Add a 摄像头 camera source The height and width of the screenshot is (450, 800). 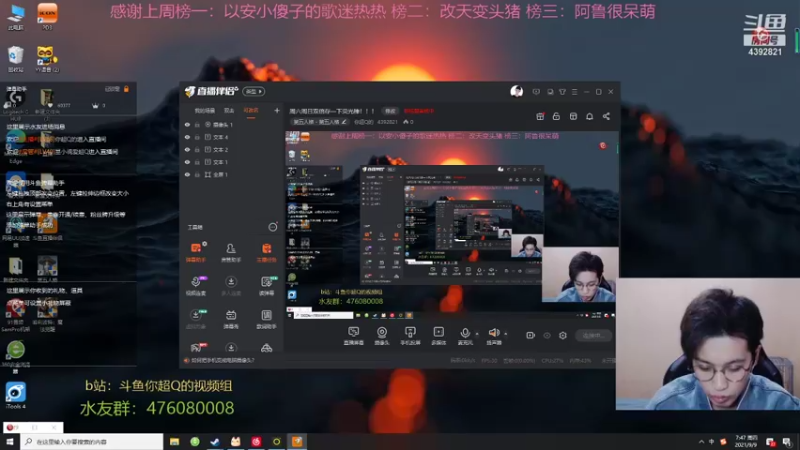pos(382,336)
